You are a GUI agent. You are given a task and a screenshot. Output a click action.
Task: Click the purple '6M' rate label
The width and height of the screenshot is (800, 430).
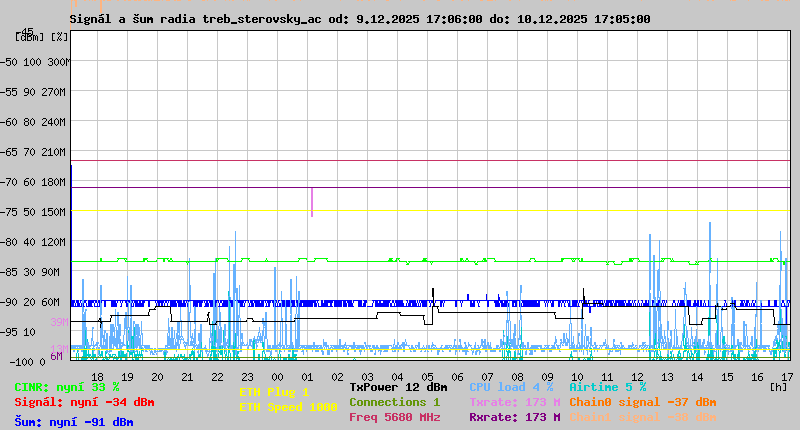point(56,356)
